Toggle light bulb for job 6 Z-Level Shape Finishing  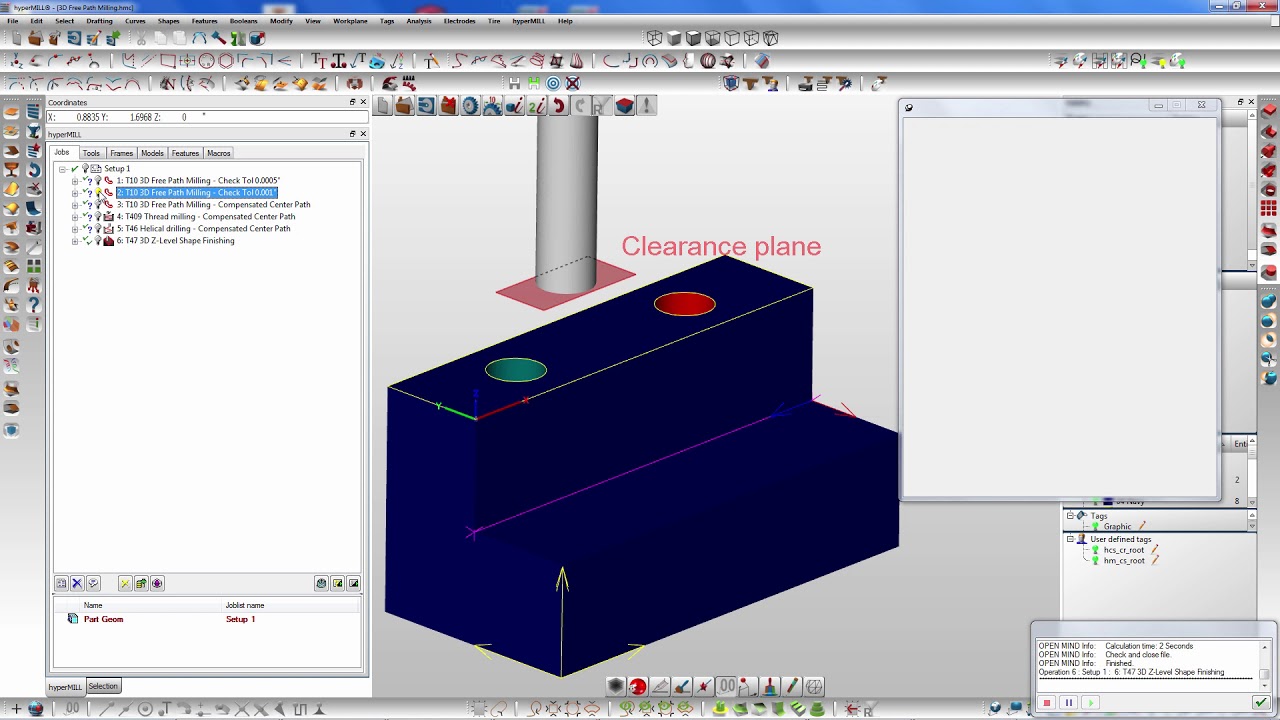(x=98, y=240)
